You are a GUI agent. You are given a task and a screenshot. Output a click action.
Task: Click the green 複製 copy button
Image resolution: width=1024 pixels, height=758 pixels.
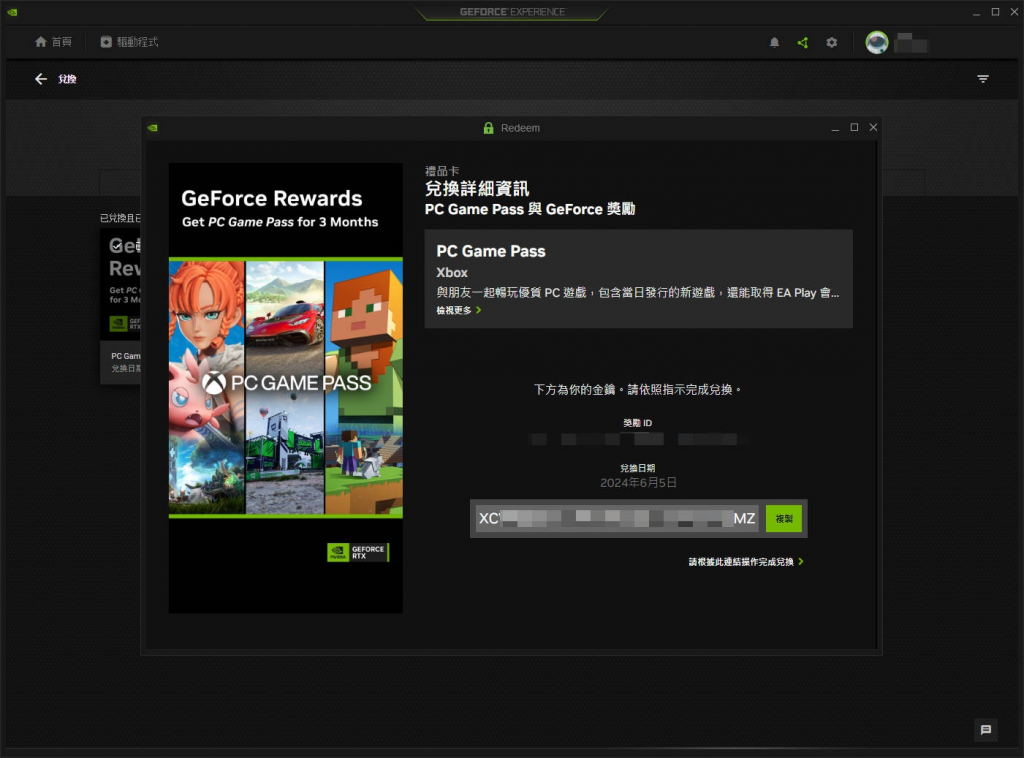784,518
